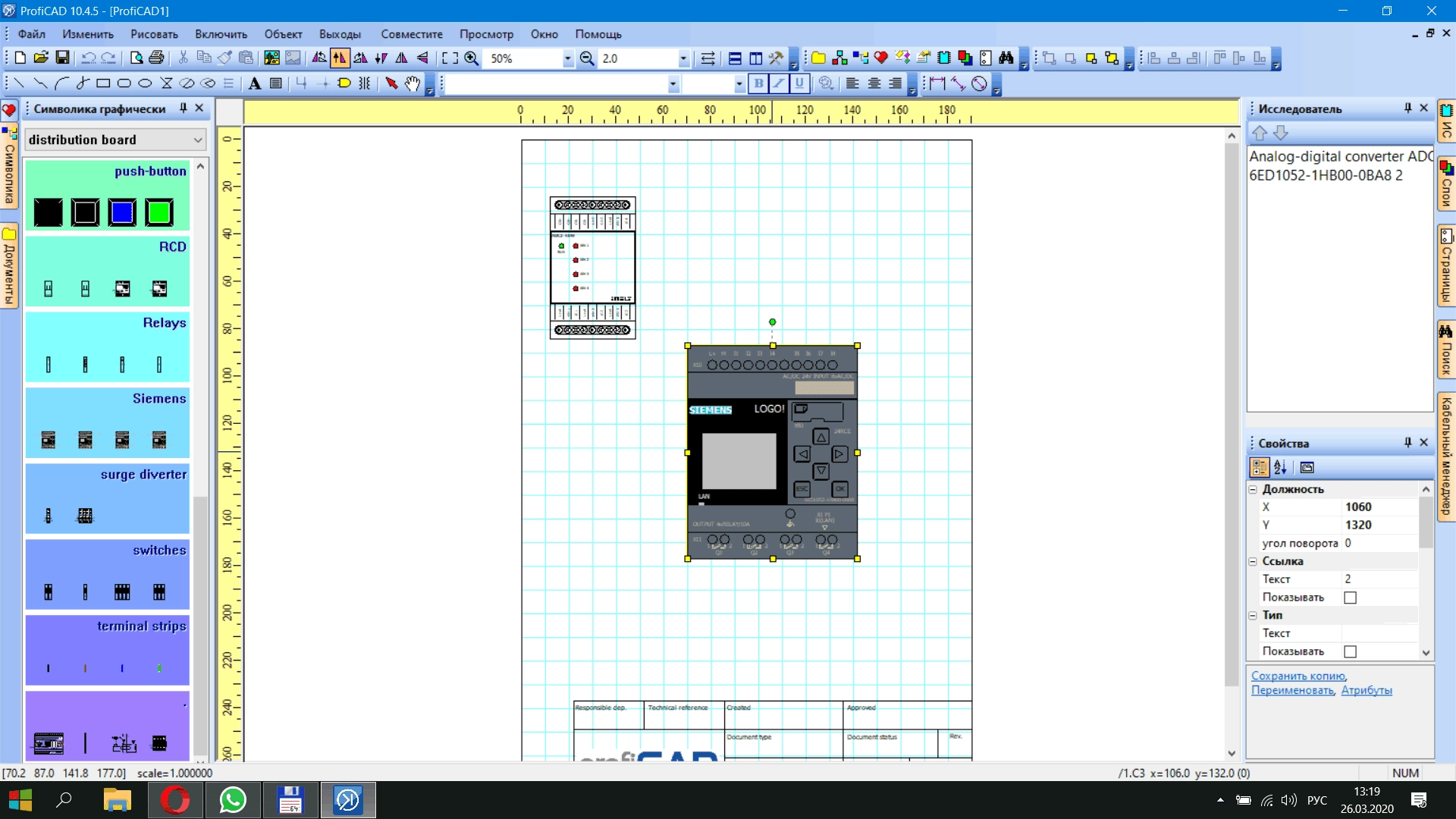Switch to the Документы side tab
This screenshot has height=819, width=1456.
click(x=9, y=265)
